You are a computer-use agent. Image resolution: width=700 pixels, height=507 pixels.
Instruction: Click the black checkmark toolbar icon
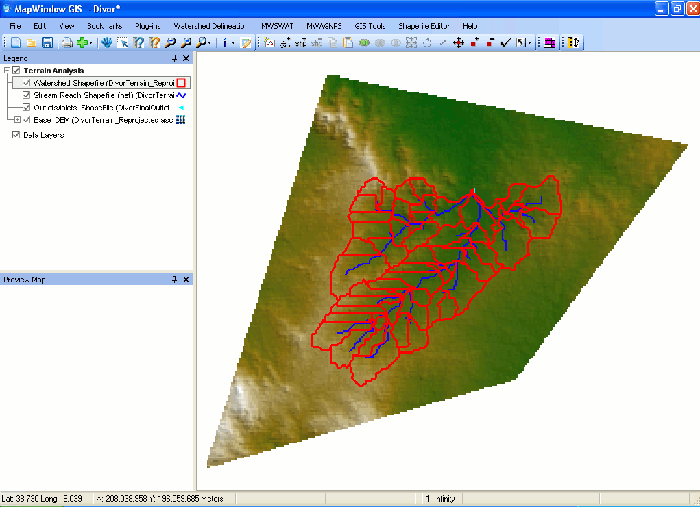point(506,43)
